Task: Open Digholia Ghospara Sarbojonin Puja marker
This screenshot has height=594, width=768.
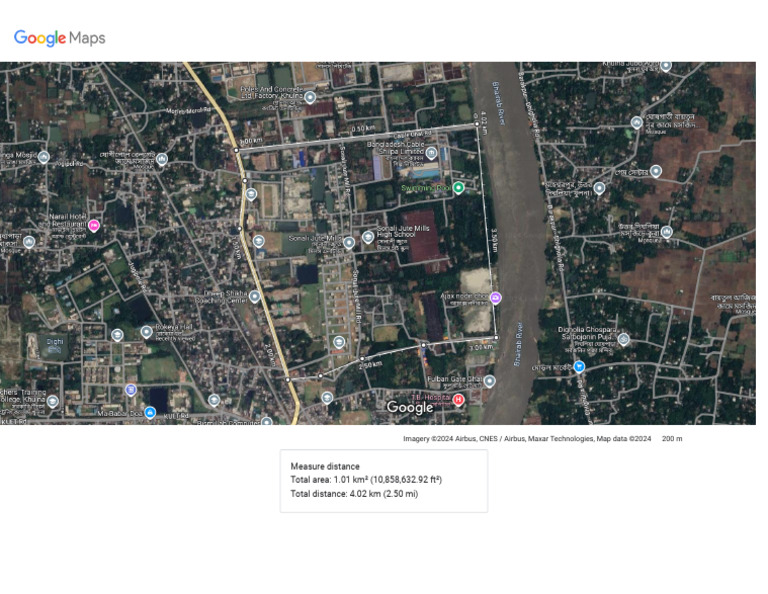Action: pyautogui.click(x=623, y=340)
